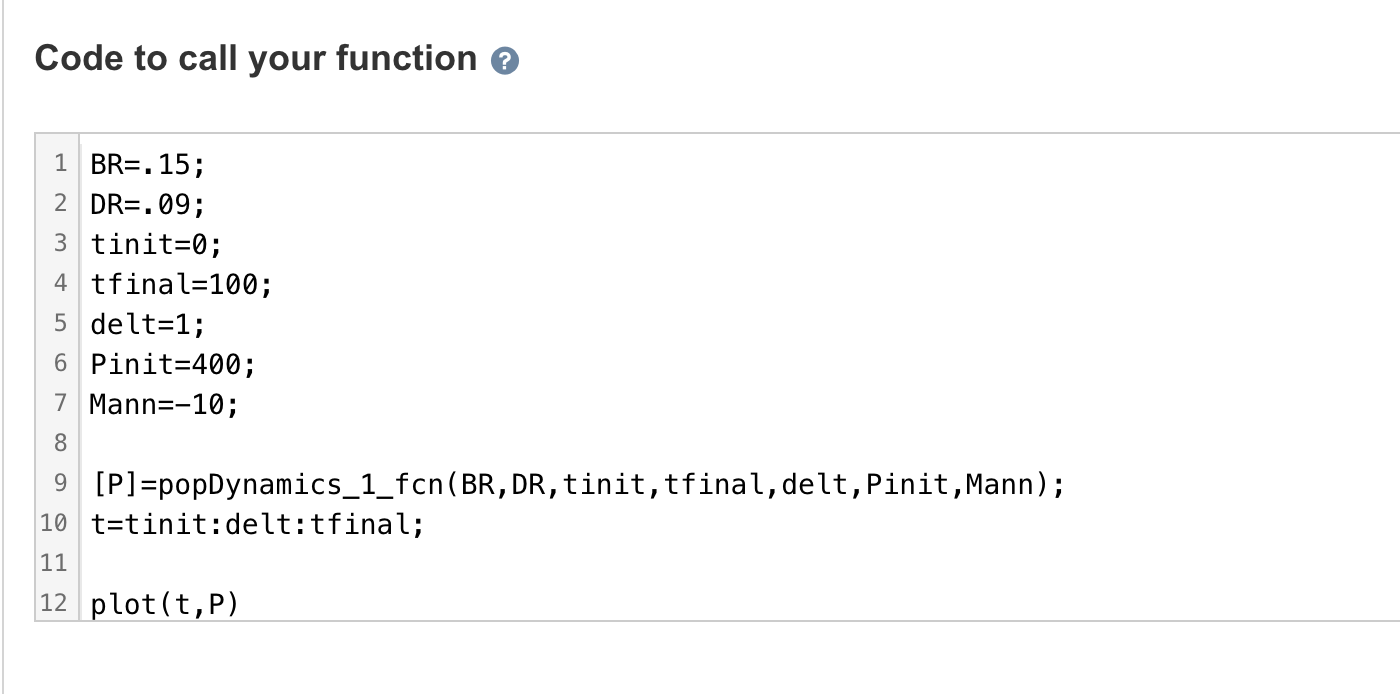Image resolution: width=1400 pixels, height=694 pixels.
Task: Click line number 12 in gutter
Action: (x=54, y=604)
